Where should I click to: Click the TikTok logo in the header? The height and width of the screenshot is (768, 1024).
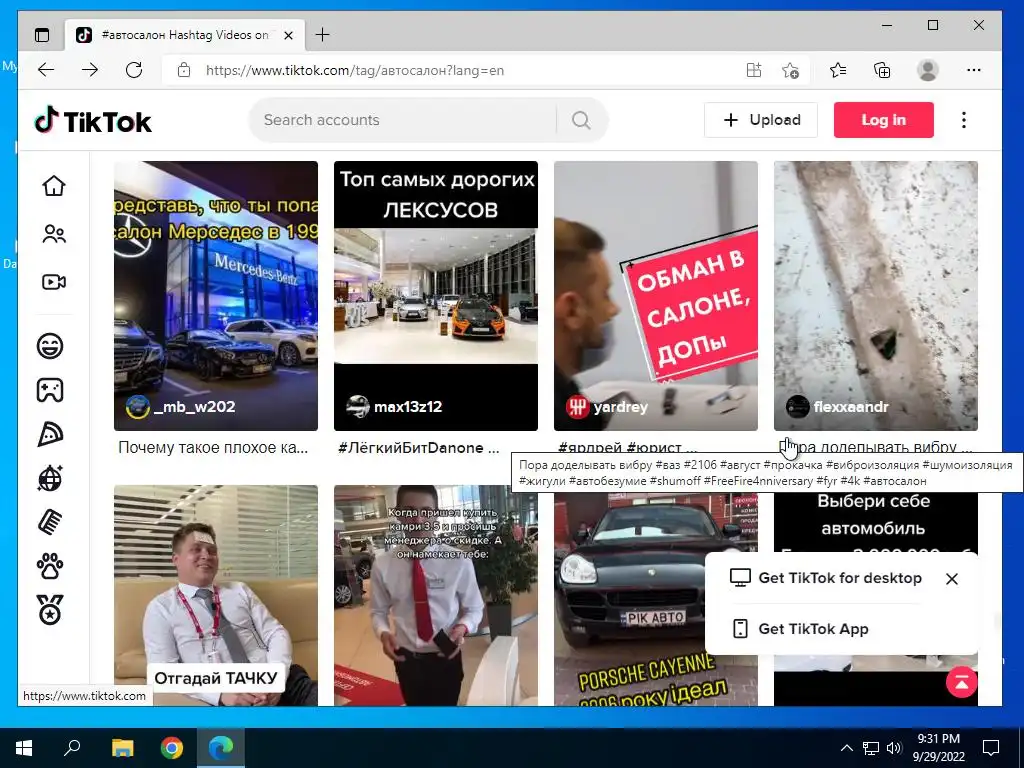tap(93, 120)
